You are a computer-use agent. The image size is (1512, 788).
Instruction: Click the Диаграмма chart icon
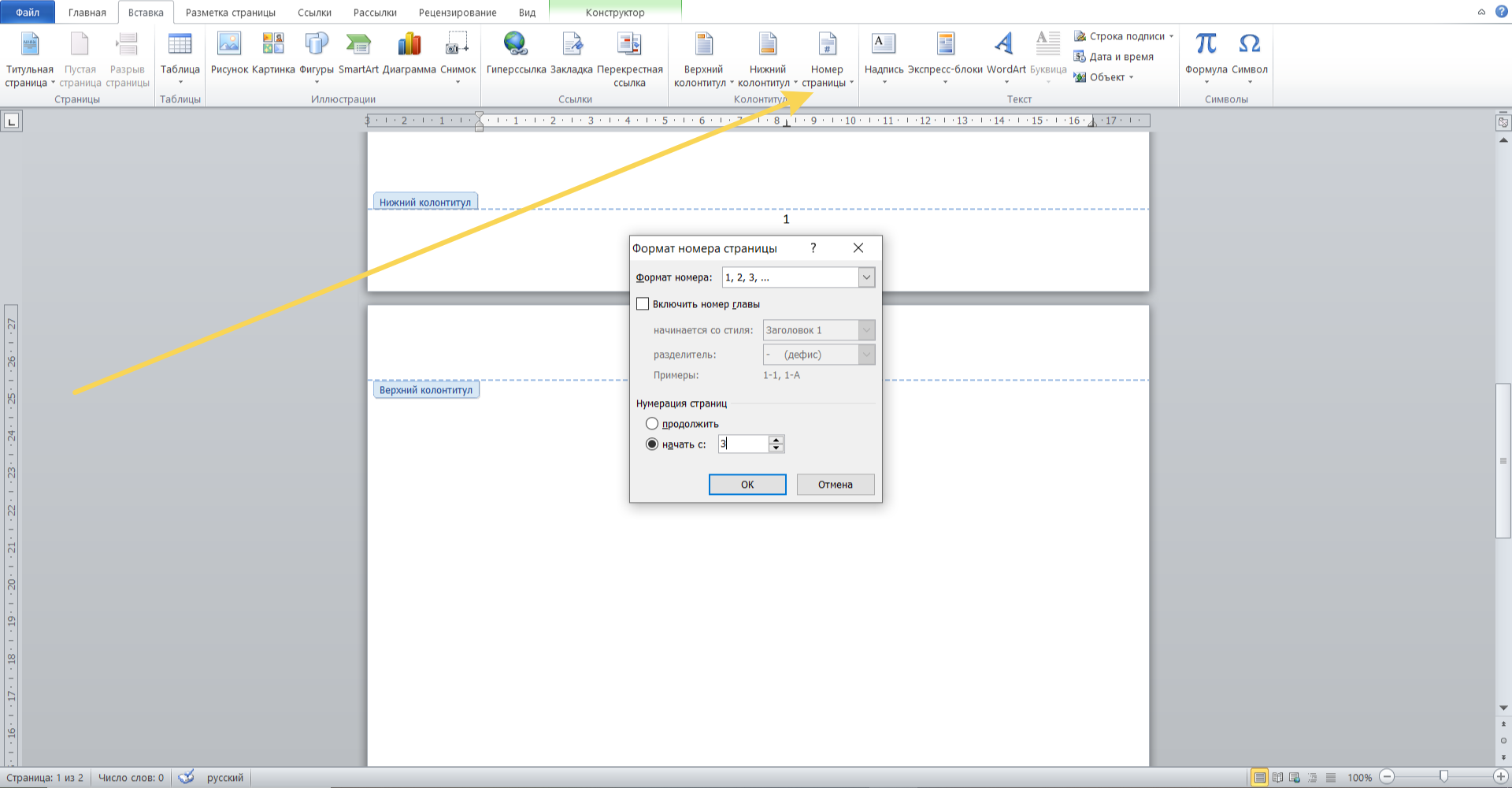409,45
